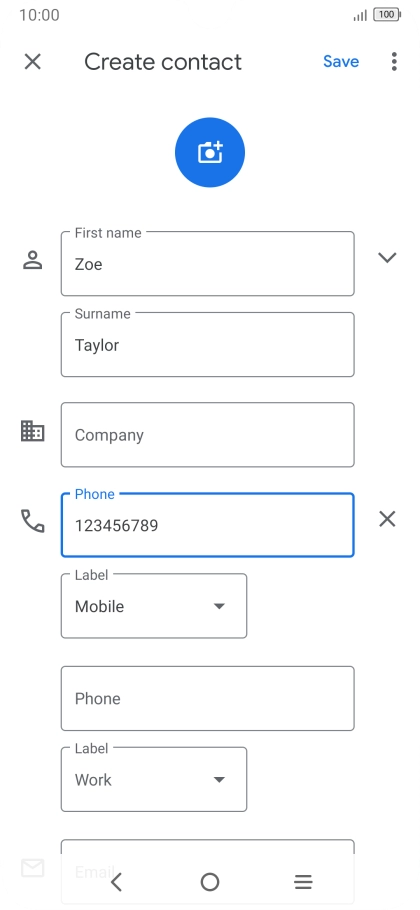Select the Company input field

tap(208, 435)
